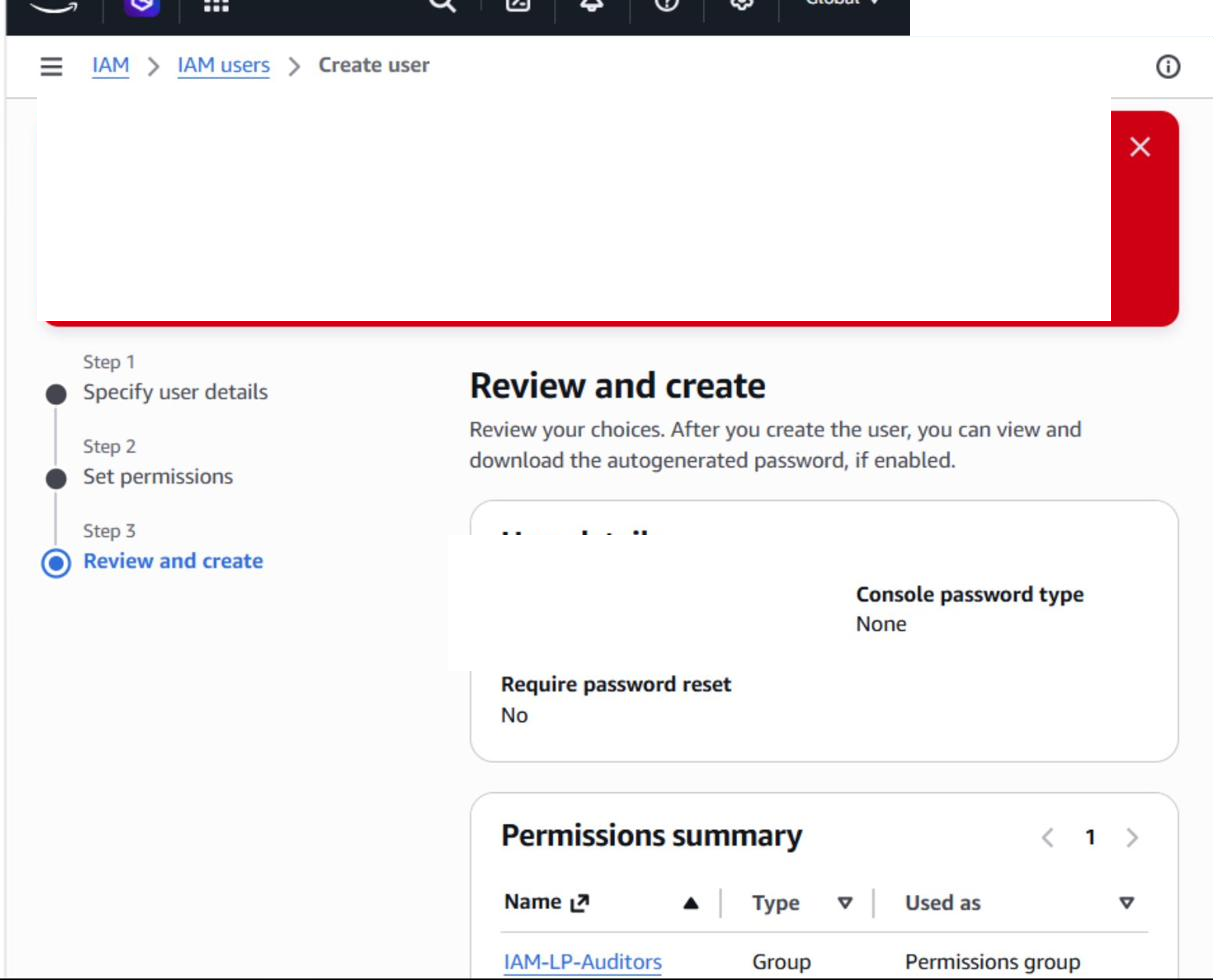Click the Require password reset label
1232x980 pixels.
tap(616, 685)
